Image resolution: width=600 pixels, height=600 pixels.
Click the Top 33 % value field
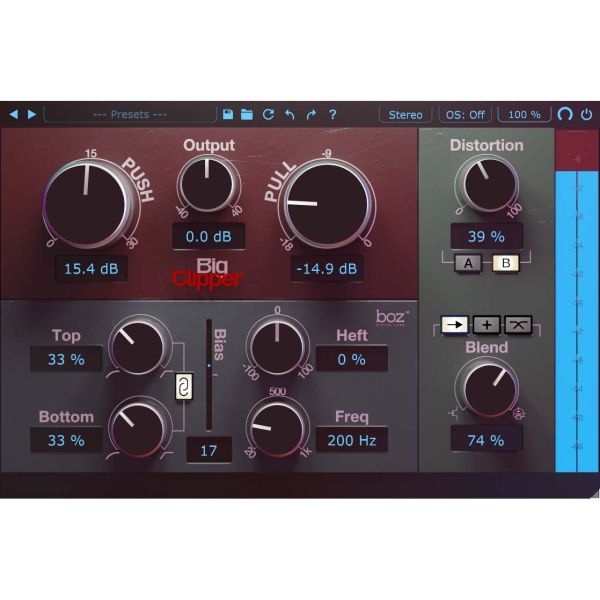pyautogui.click(x=66, y=359)
